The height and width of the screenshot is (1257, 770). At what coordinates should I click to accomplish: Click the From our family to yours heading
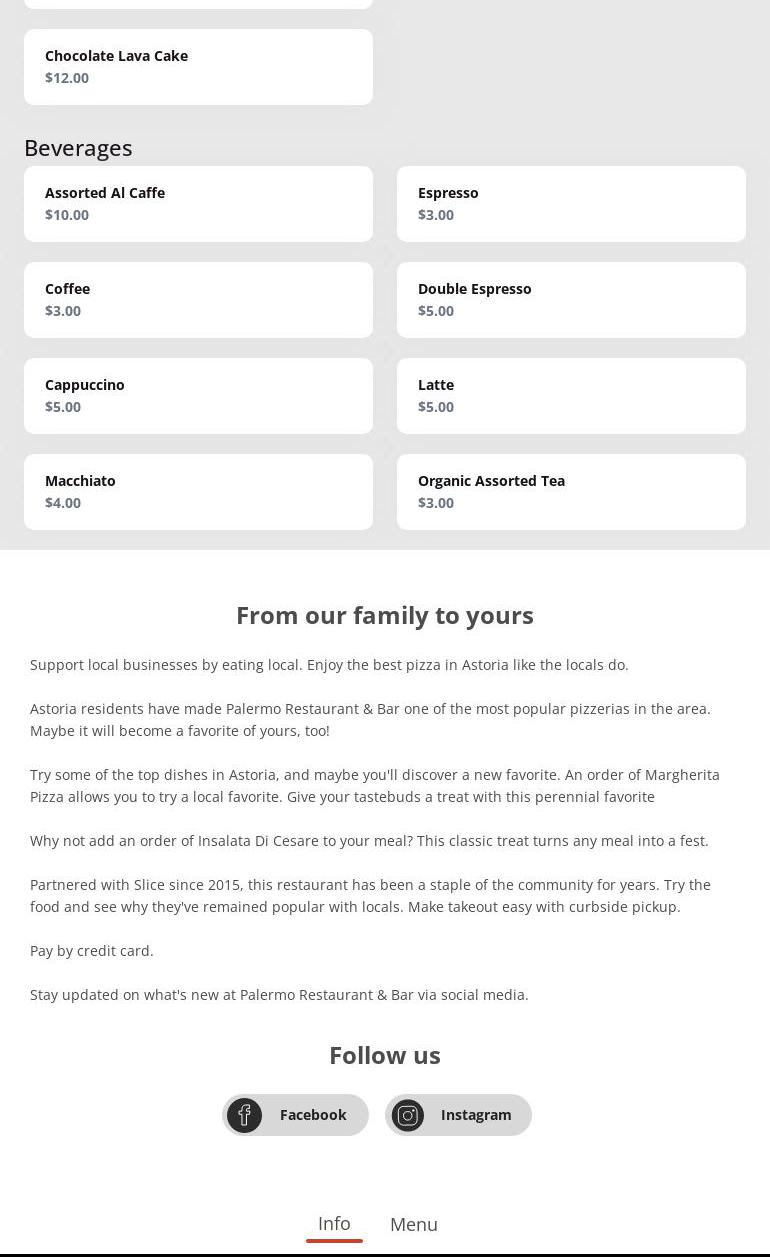coord(385,615)
